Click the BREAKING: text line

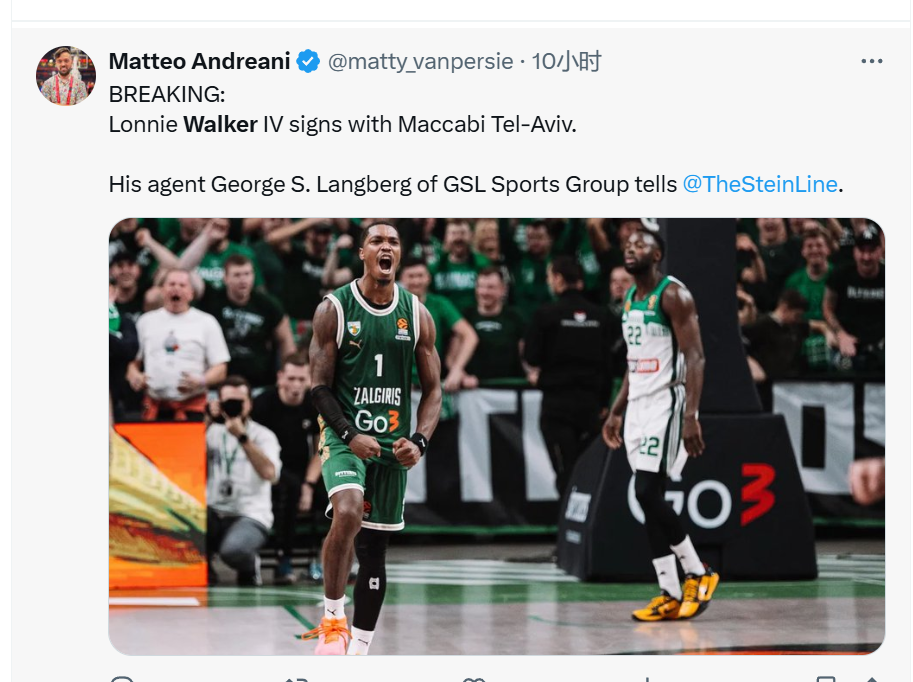(167, 94)
